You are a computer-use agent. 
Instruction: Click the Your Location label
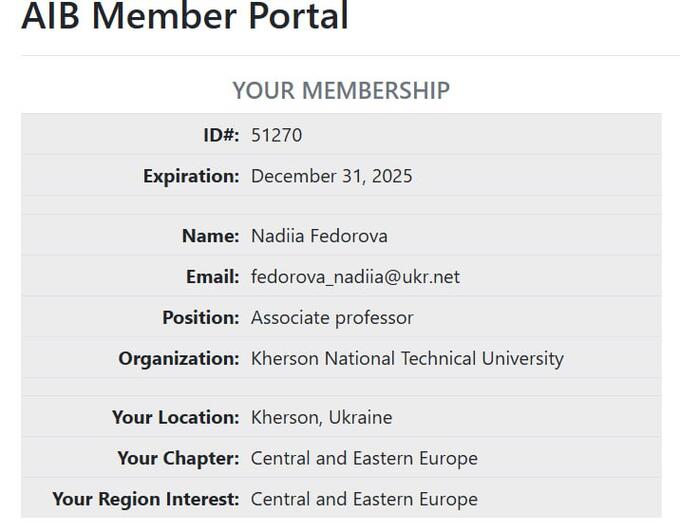point(175,417)
